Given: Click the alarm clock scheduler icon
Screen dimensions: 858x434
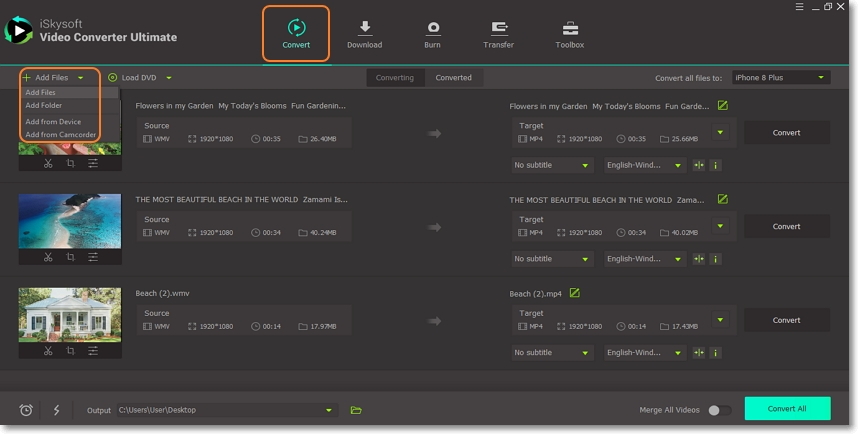Looking at the screenshot, I should [x=26, y=410].
